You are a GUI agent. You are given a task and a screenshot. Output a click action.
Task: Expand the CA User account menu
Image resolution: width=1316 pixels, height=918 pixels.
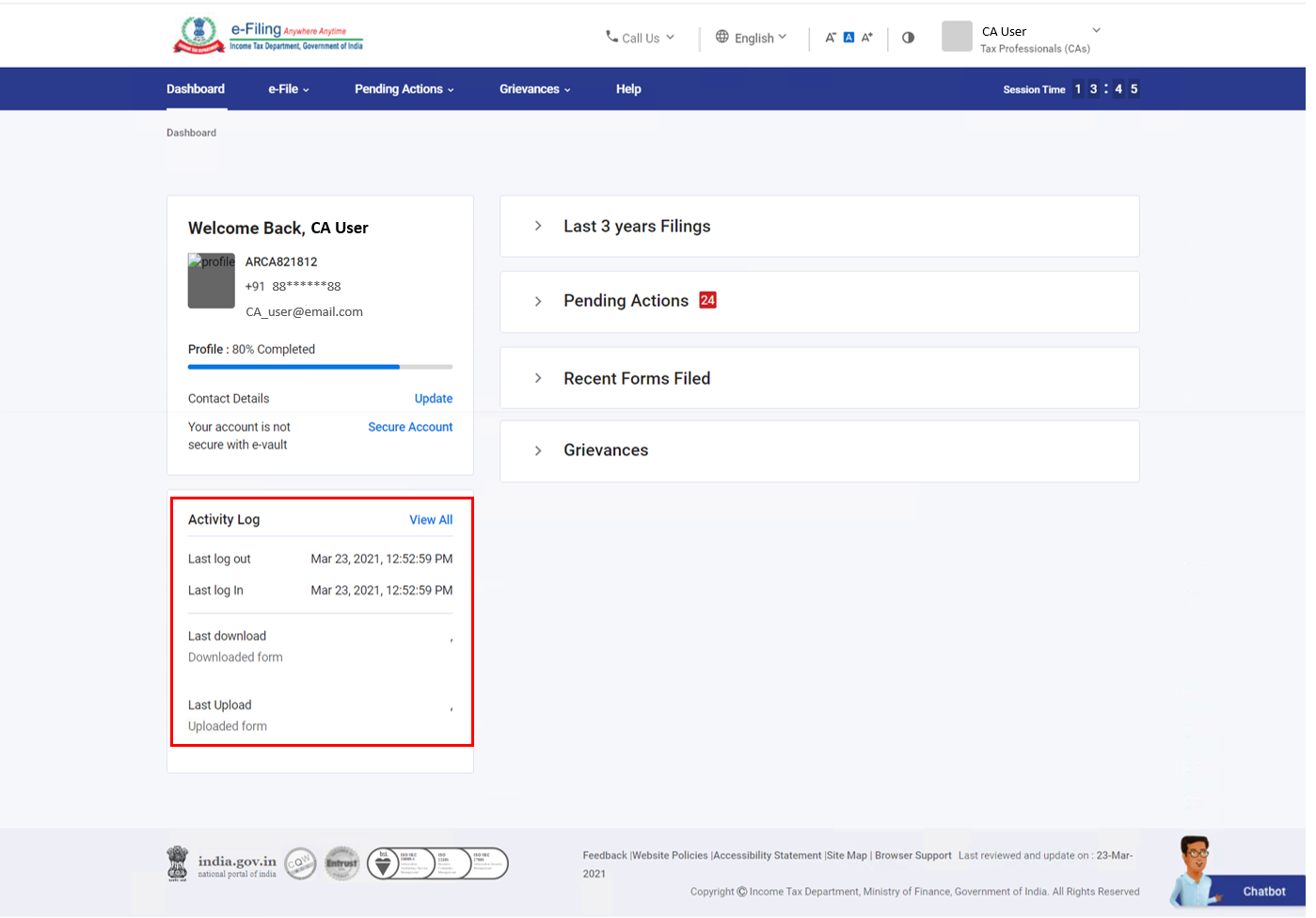(x=1096, y=31)
